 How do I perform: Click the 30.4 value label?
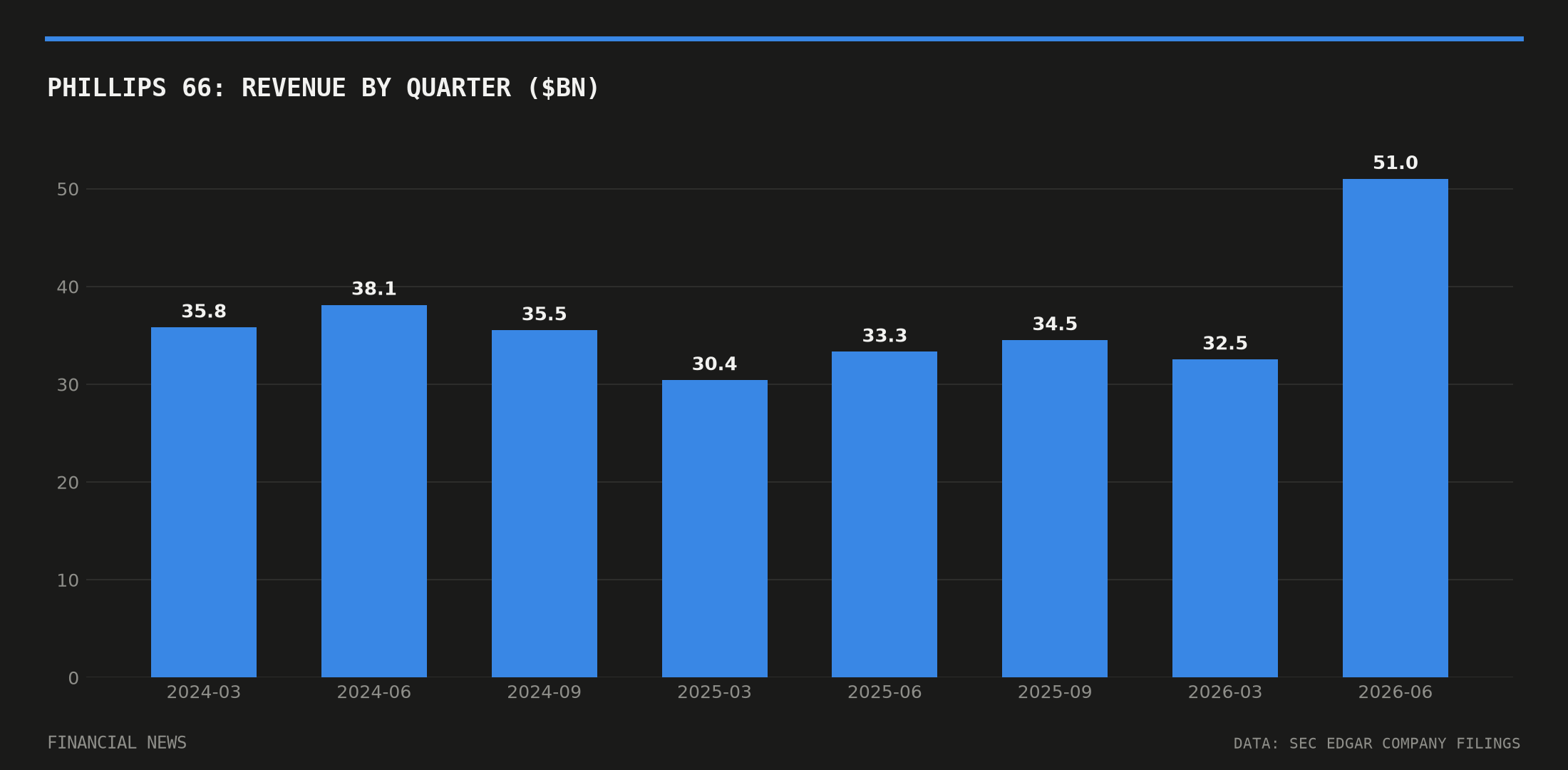tap(715, 364)
